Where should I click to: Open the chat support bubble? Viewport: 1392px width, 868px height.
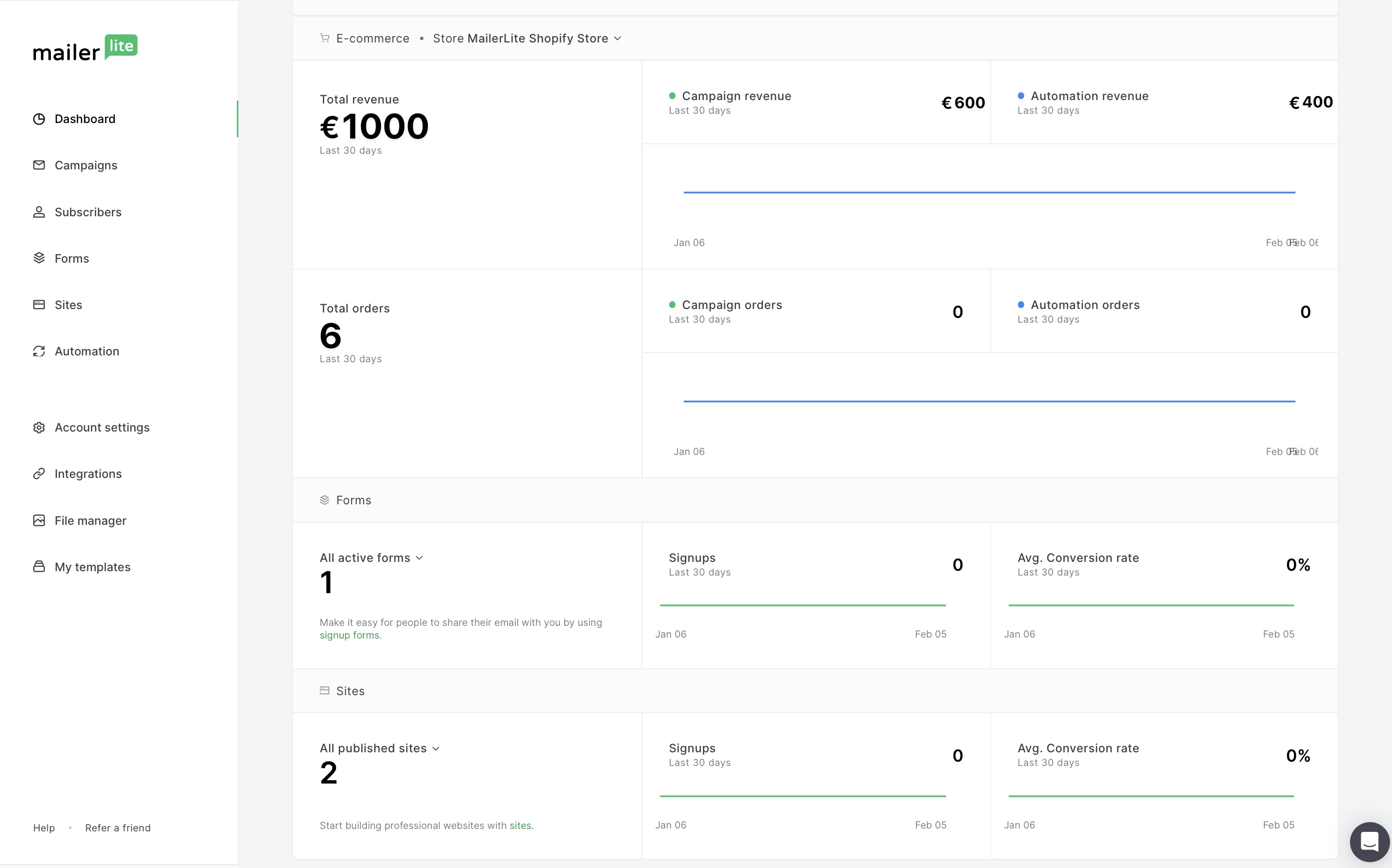click(x=1369, y=842)
